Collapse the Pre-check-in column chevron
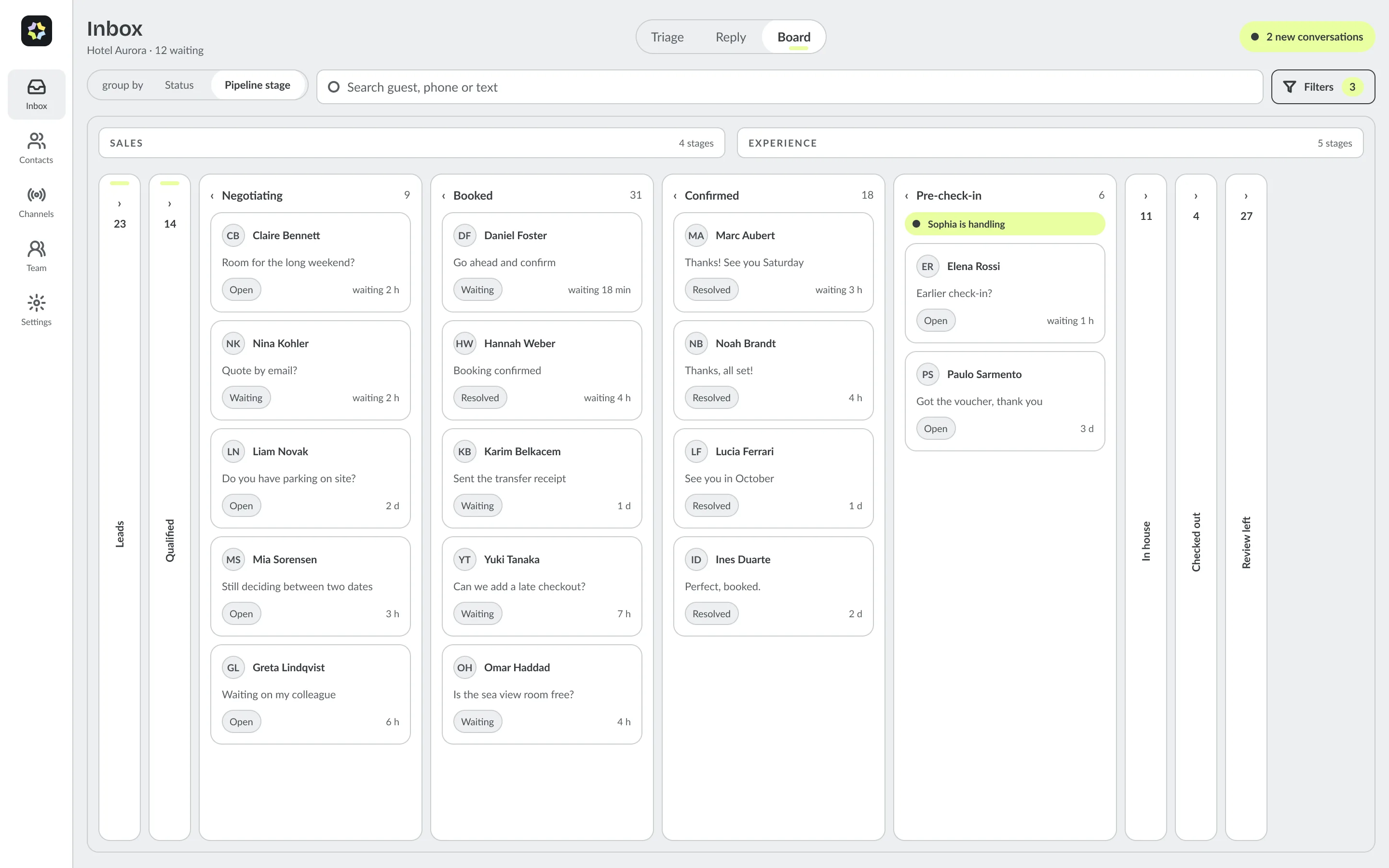1389x868 pixels. pos(907,196)
